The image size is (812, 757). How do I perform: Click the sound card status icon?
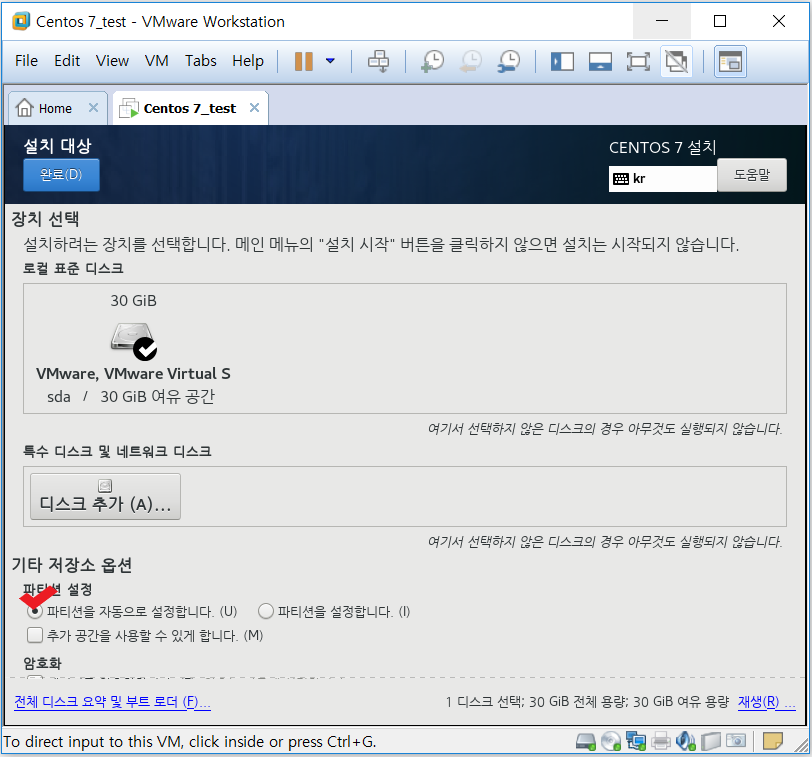point(686,741)
